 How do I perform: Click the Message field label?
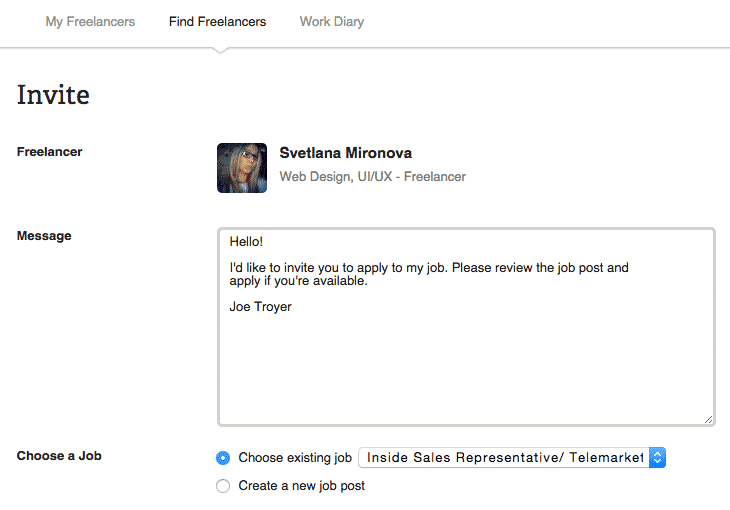click(44, 236)
